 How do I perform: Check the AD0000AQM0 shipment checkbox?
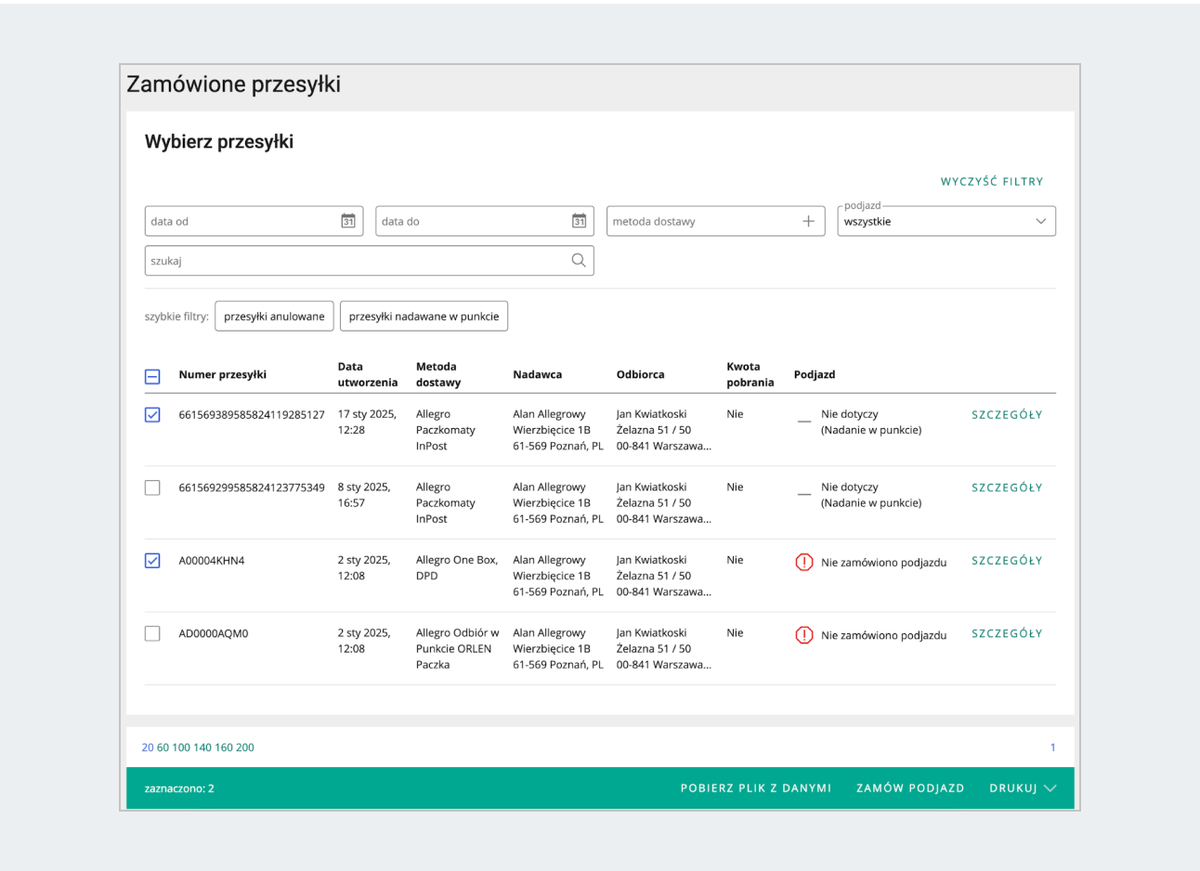pos(152,634)
